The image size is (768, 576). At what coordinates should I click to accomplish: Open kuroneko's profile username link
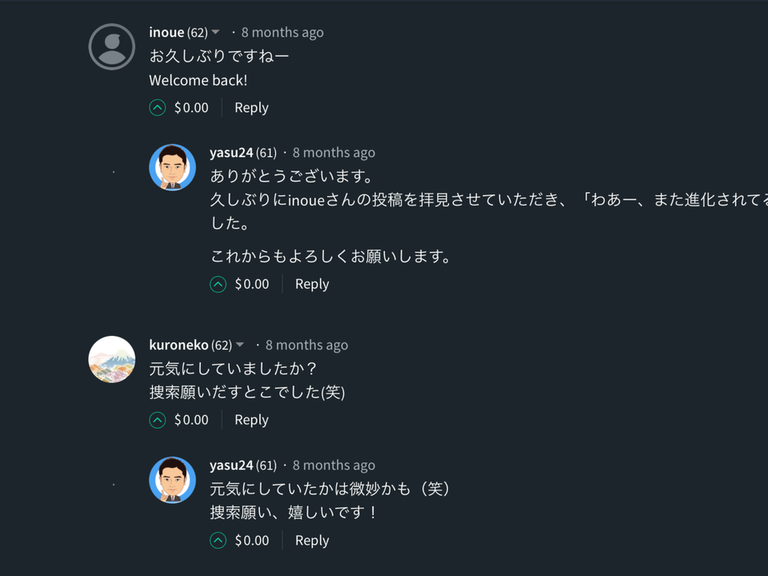click(x=179, y=345)
